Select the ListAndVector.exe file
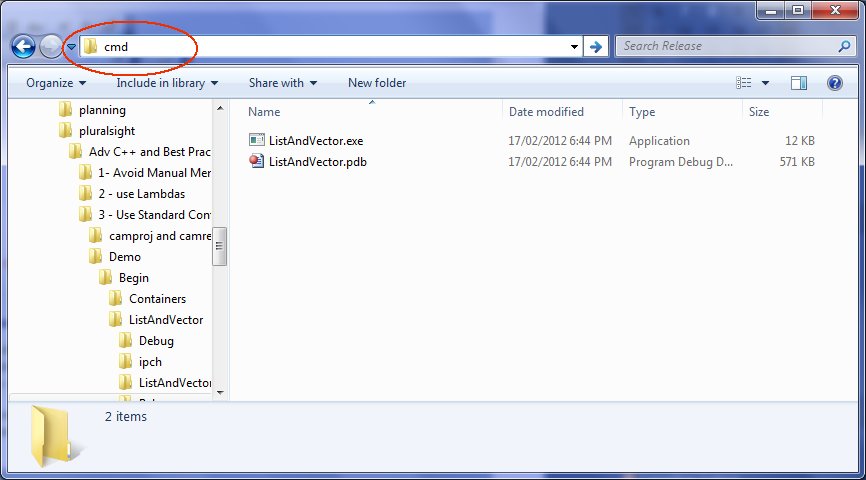 click(316, 141)
